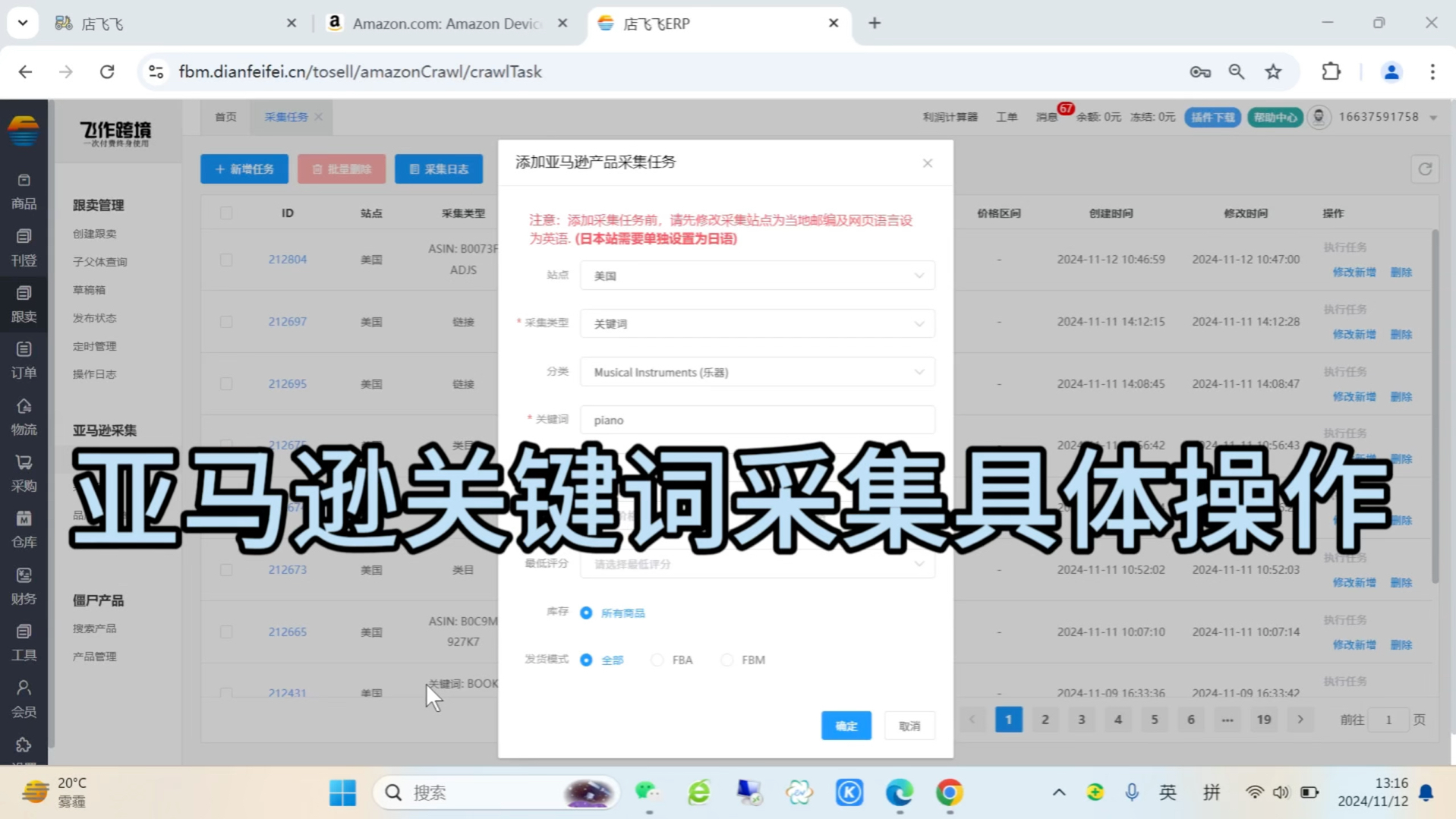Switch to the Amazon.com browser tab
1456x819 pixels.
coord(447,24)
